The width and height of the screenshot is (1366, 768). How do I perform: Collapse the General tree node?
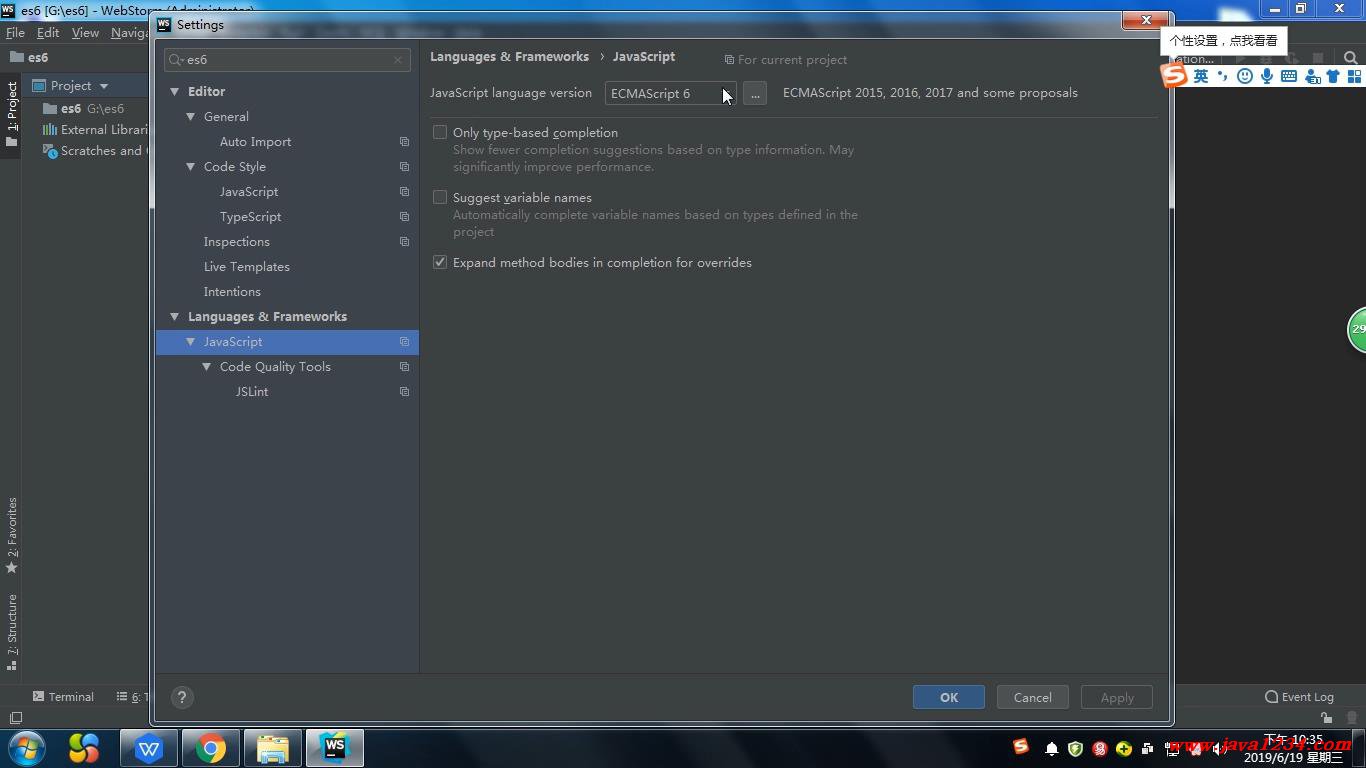pyautogui.click(x=191, y=117)
